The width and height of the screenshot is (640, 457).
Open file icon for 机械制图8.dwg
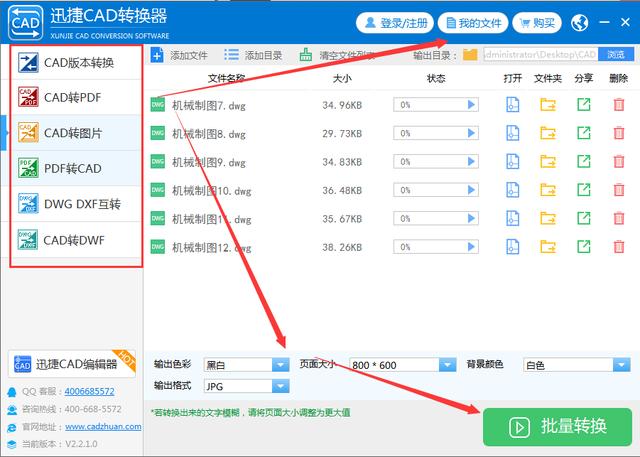pos(513,133)
